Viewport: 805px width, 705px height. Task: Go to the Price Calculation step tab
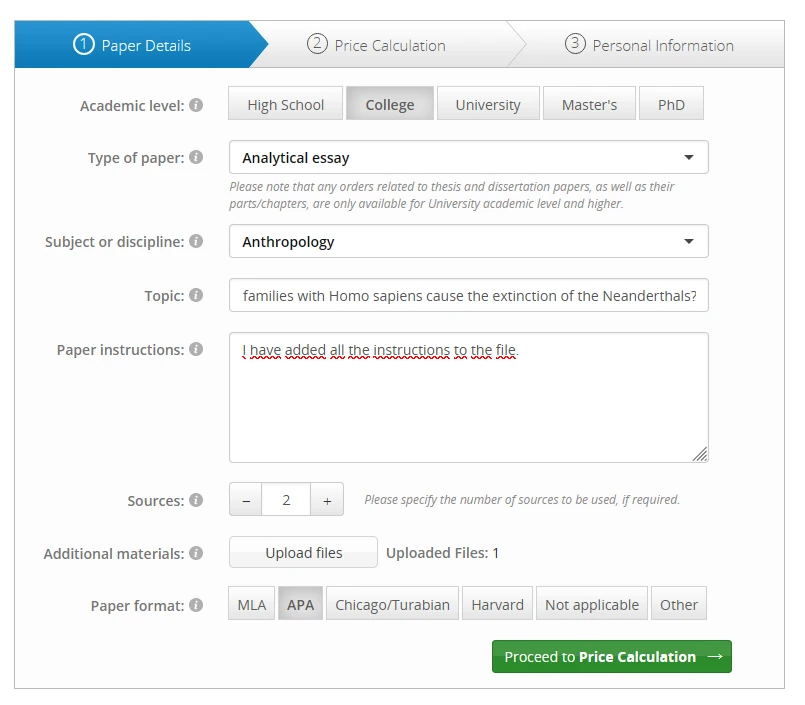click(390, 45)
